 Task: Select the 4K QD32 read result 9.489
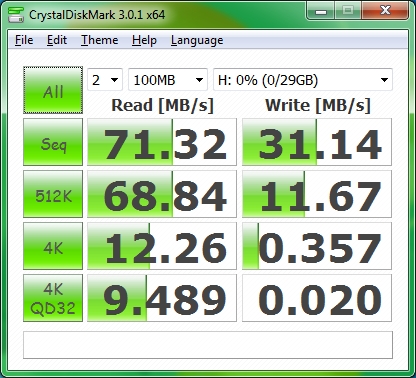pos(162,298)
